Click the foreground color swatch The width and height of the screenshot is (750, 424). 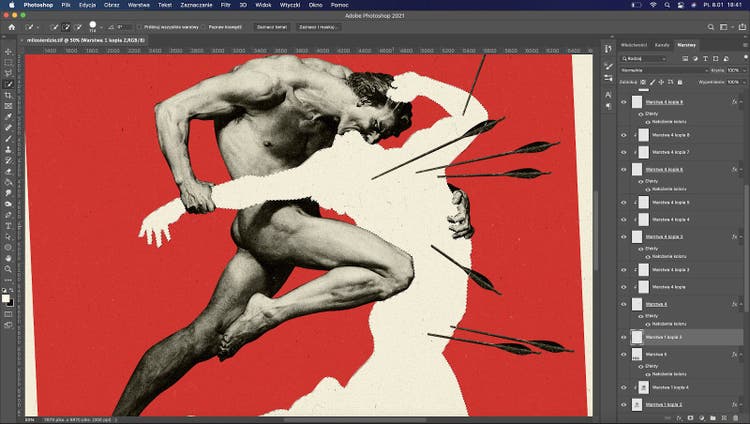coord(6,299)
